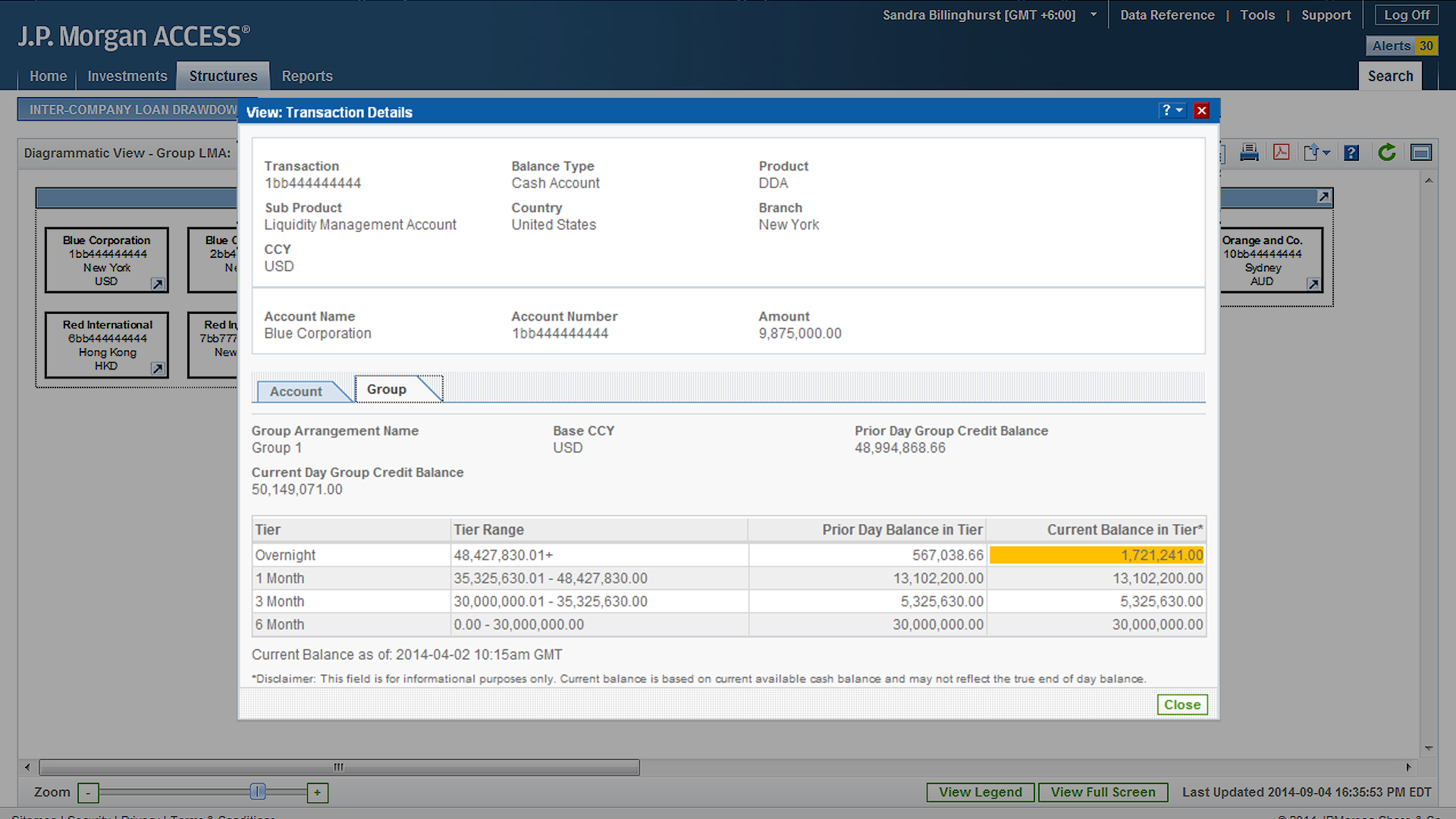The width and height of the screenshot is (1456, 819).
Task: Click the Close button in the dialog
Action: [x=1181, y=704]
